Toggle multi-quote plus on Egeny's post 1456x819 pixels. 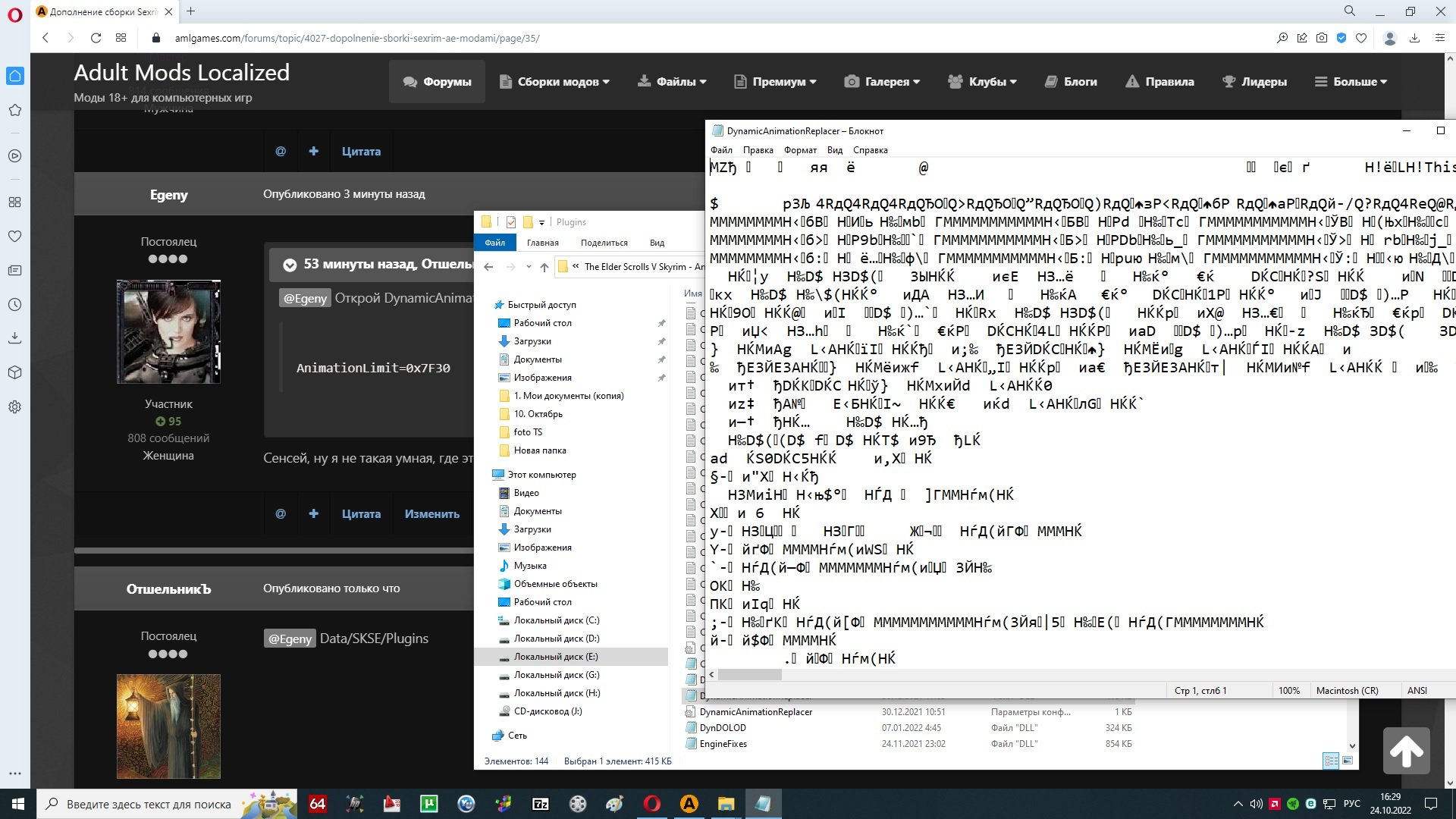[313, 514]
